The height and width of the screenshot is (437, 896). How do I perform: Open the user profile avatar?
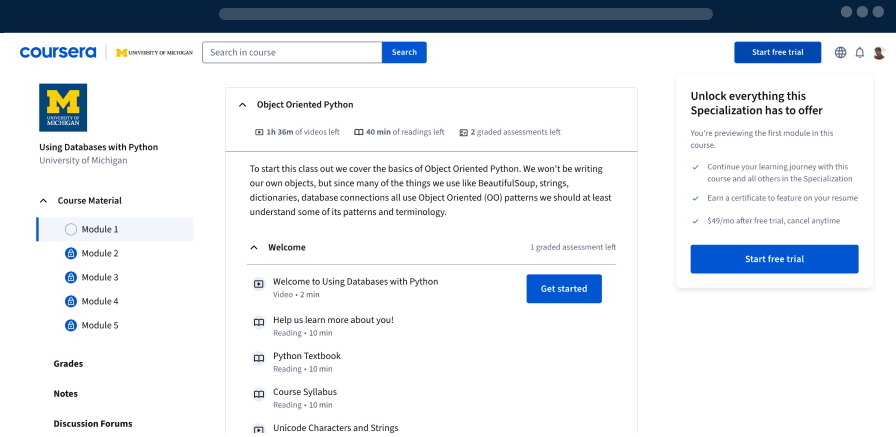tap(879, 53)
